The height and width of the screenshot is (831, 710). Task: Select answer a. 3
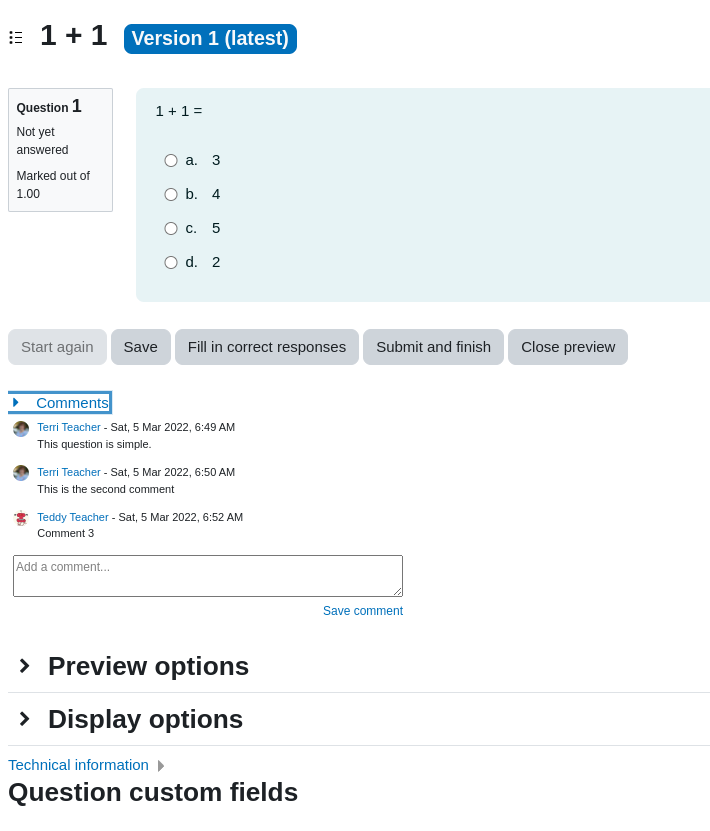click(171, 160)
